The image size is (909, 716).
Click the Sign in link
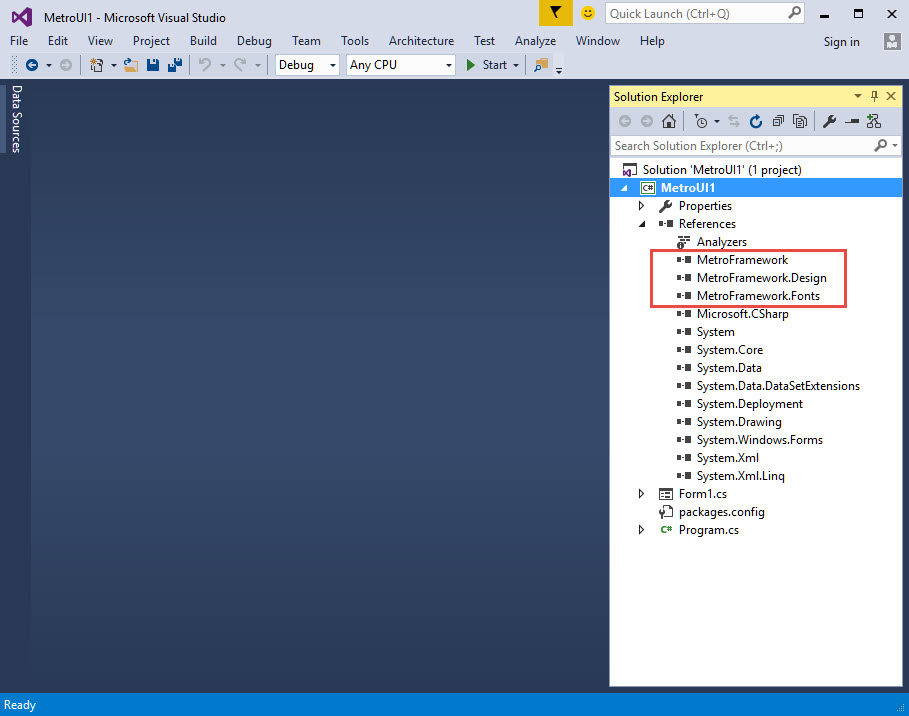click(841, 42)
